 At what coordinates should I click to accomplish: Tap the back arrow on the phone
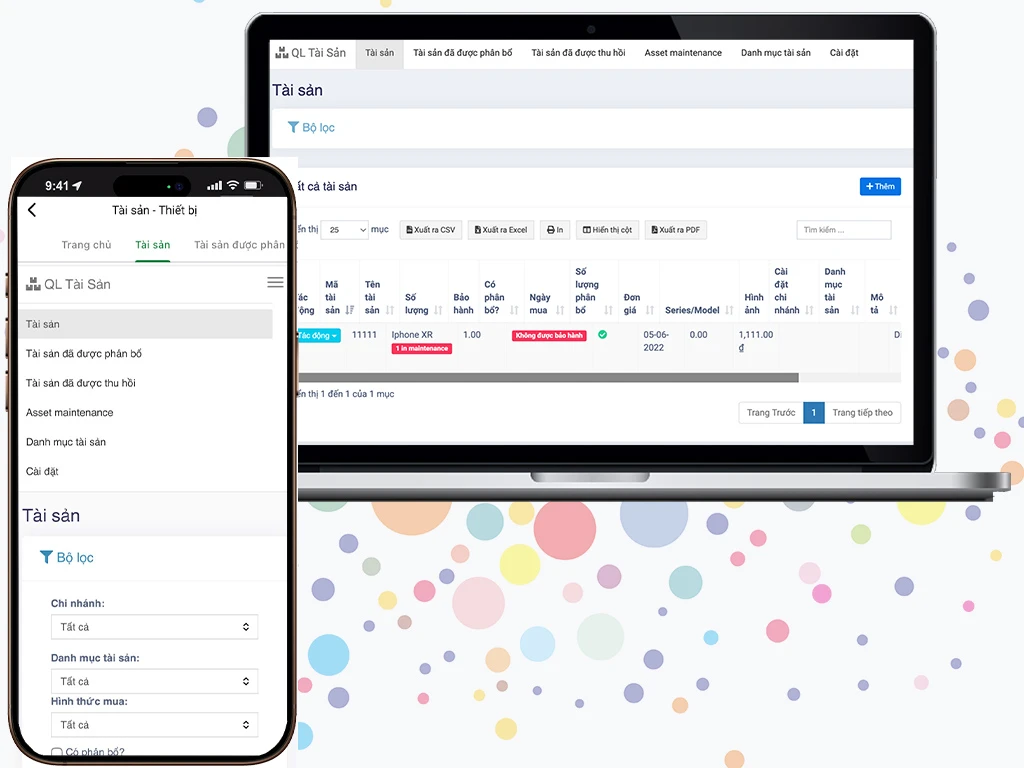tap(32, 210)
